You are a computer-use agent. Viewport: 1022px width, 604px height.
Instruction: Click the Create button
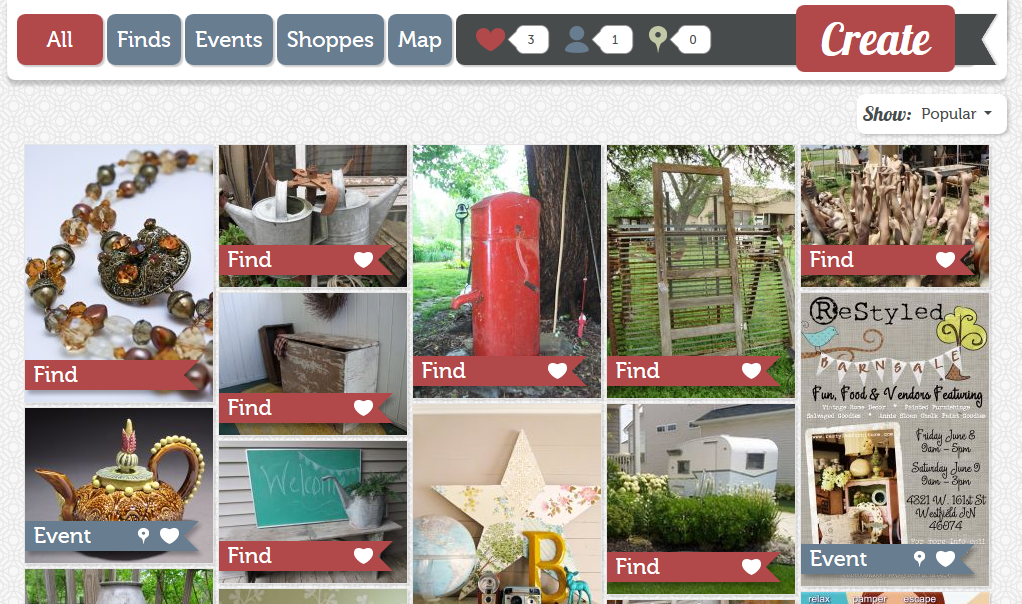point(875,39)
